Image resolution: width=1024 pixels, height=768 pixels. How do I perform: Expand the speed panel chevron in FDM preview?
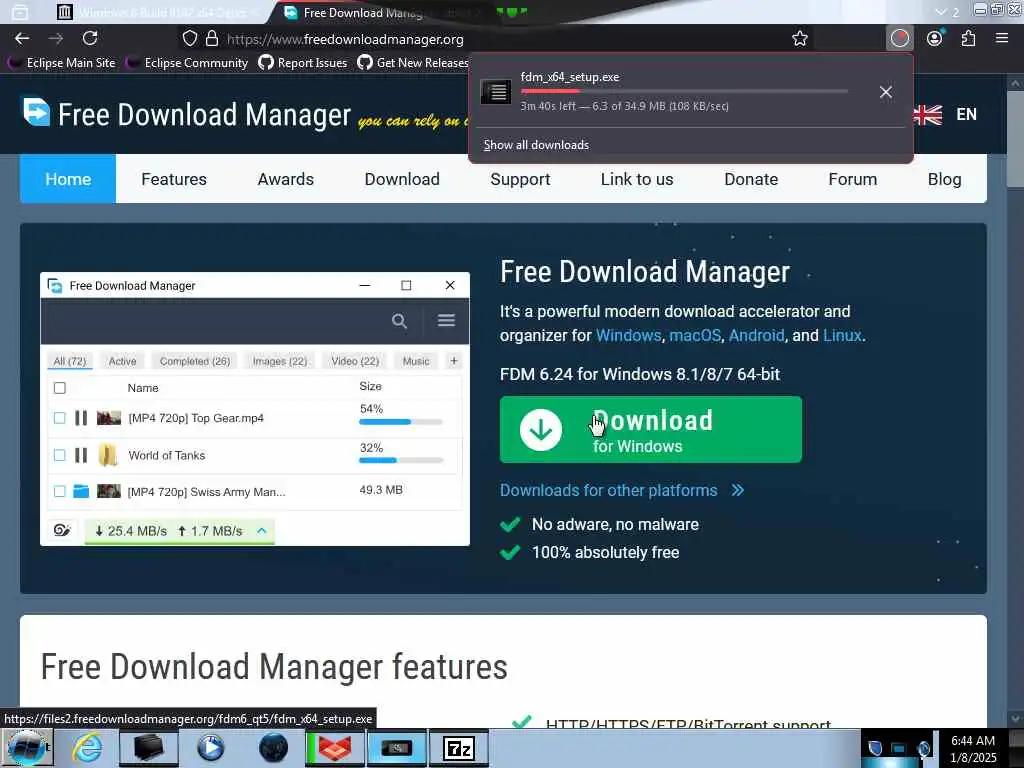[x=262, y=530]
